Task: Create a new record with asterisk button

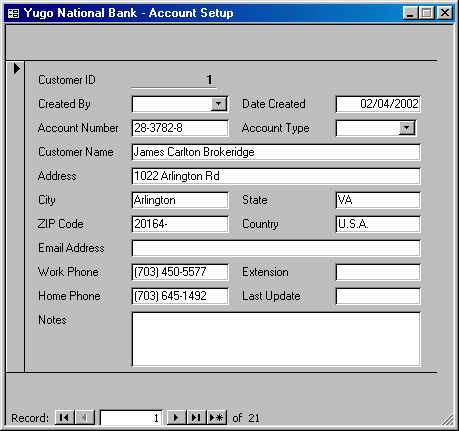Action: (x=217, y=417)
